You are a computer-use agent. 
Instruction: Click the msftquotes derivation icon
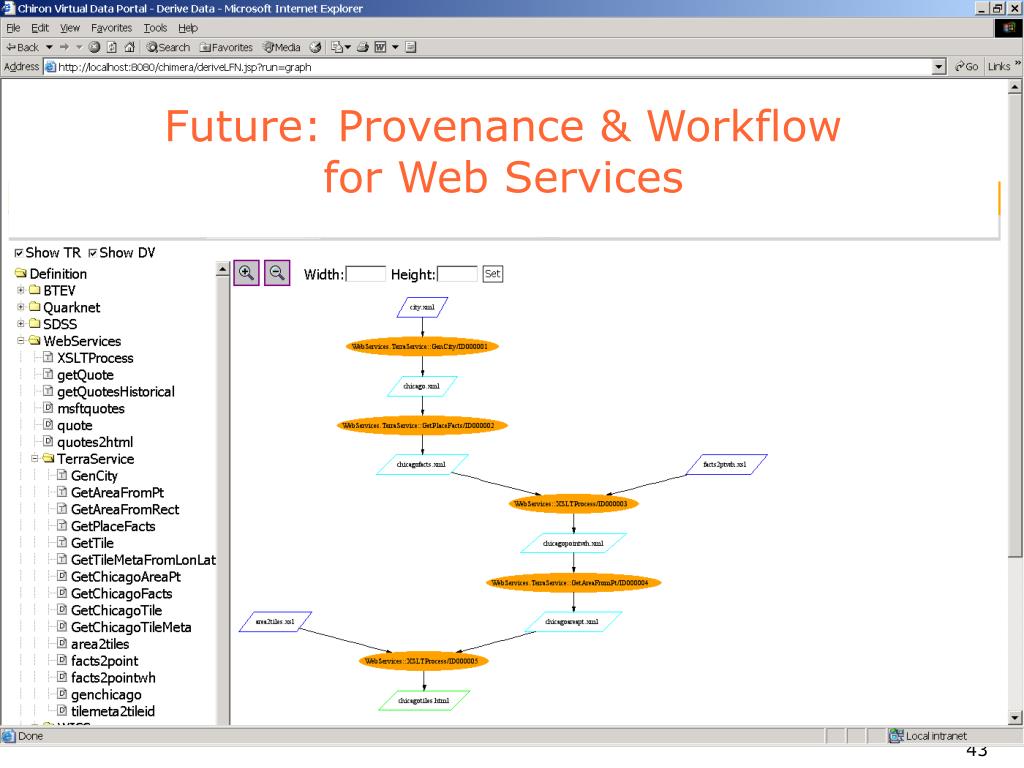click(x=48, y=408)
